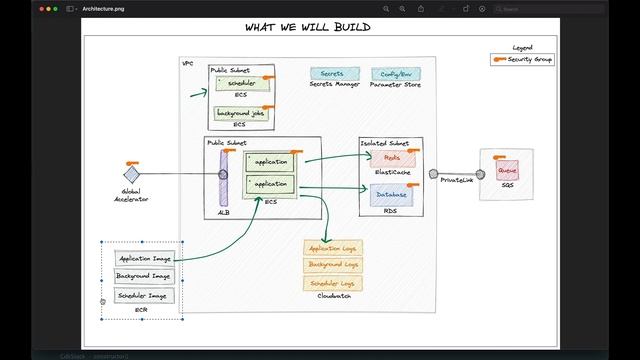640x360 pixels.
Task: Click the zoom in magnifier icon
Action: [402, 9]
